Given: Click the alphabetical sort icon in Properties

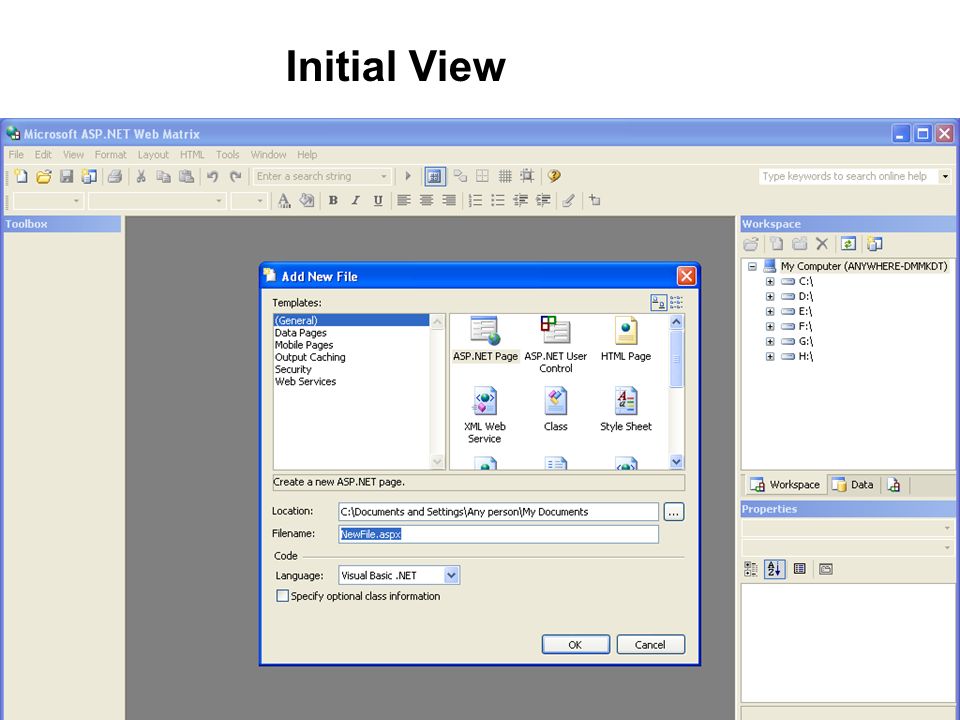Looking at the screenshot, I should [774, 569].
